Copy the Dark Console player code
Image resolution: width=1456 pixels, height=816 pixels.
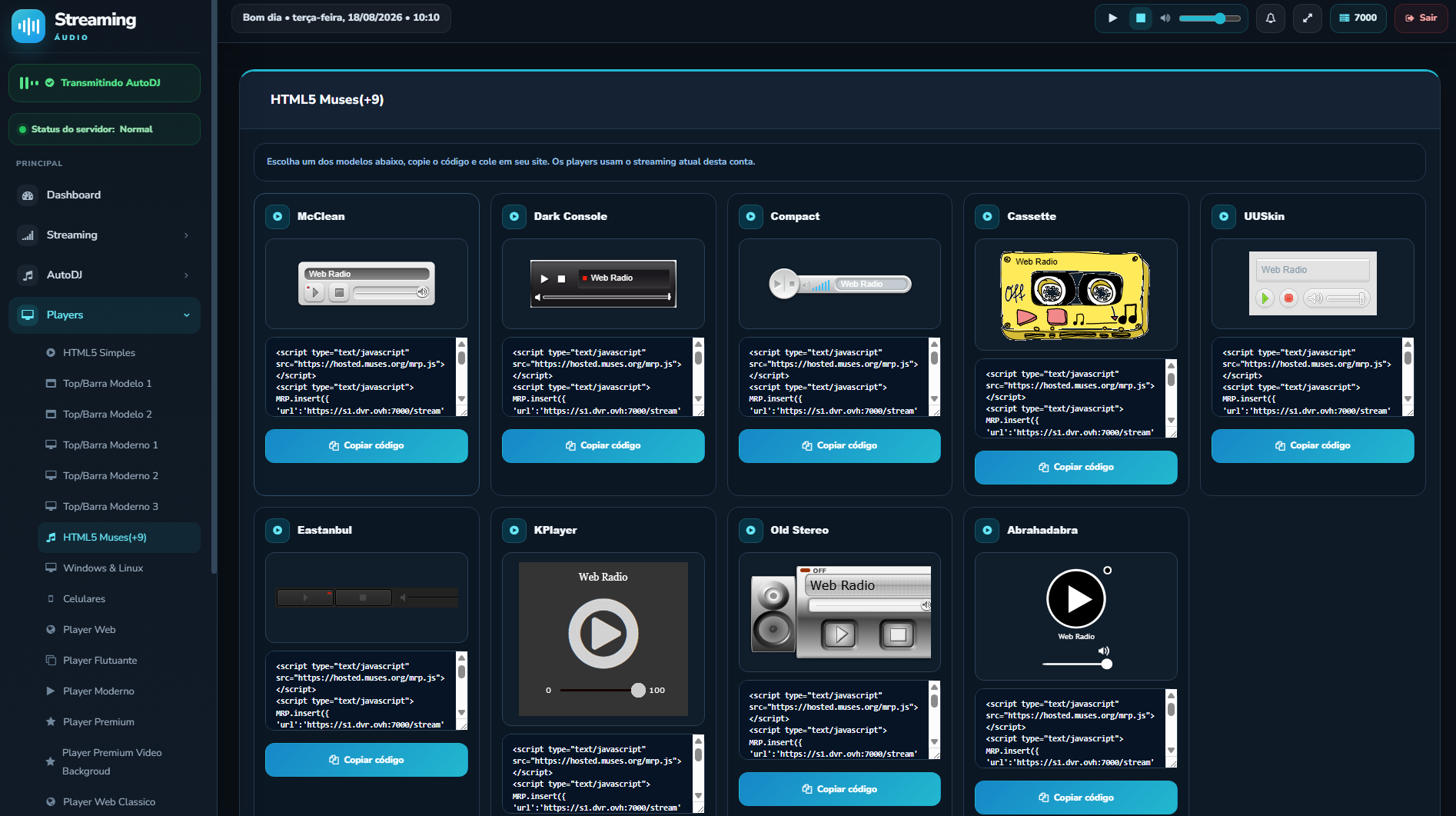click(603, 446)
